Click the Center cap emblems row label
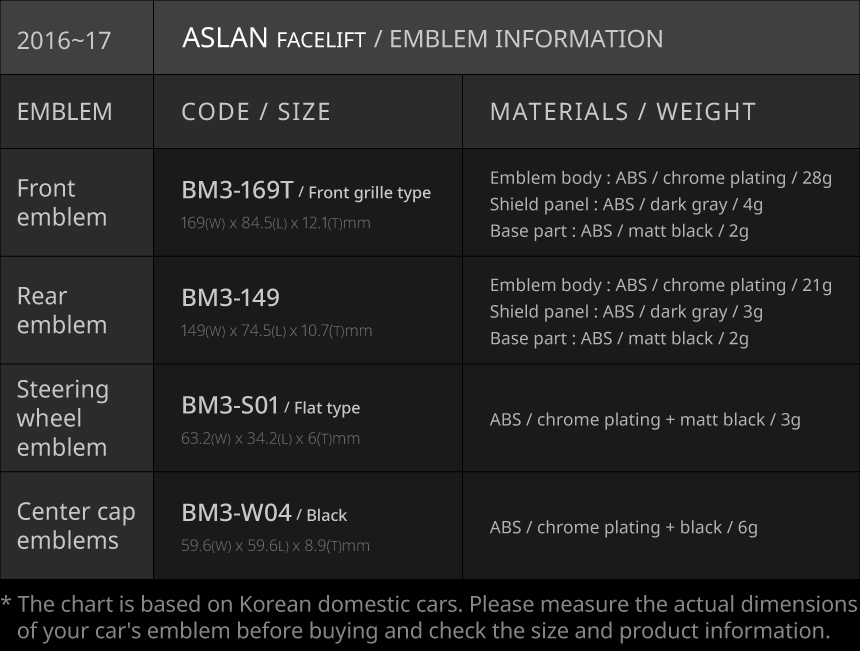860x651 pixels. (76, 526)
